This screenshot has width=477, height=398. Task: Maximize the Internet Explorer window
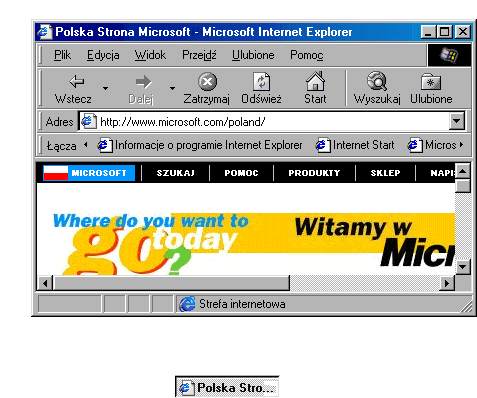click(445, 32)
